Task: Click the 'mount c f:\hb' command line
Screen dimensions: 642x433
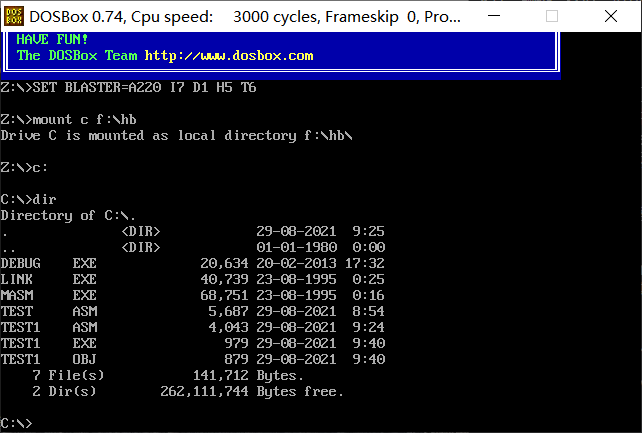Action: 68,120
